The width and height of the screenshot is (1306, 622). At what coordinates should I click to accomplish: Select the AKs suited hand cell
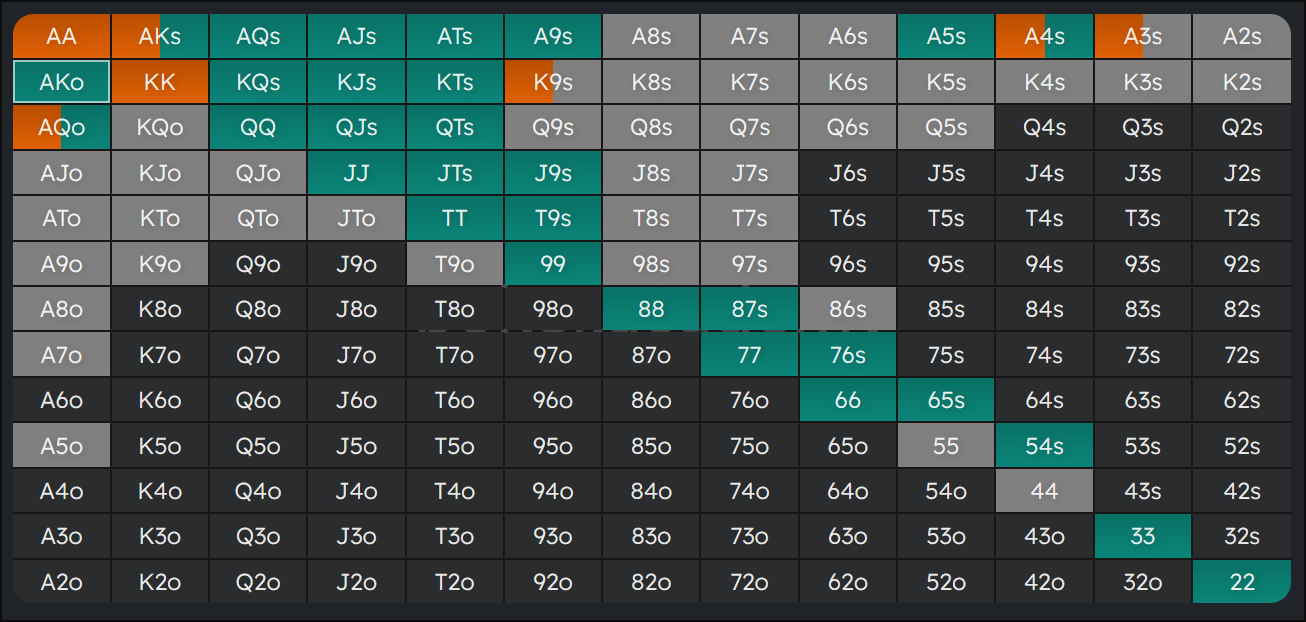(x=160, y=37)
